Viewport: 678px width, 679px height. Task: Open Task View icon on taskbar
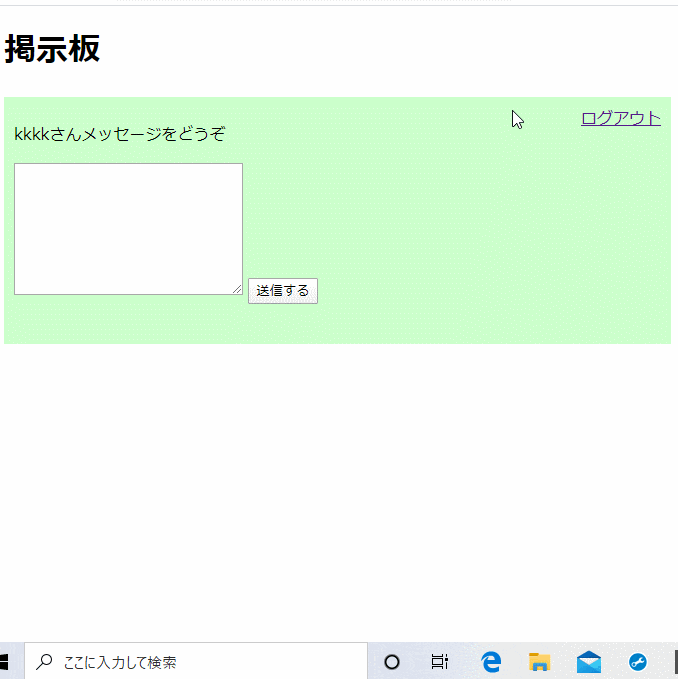pyautogui.click(x=439, y=662)
